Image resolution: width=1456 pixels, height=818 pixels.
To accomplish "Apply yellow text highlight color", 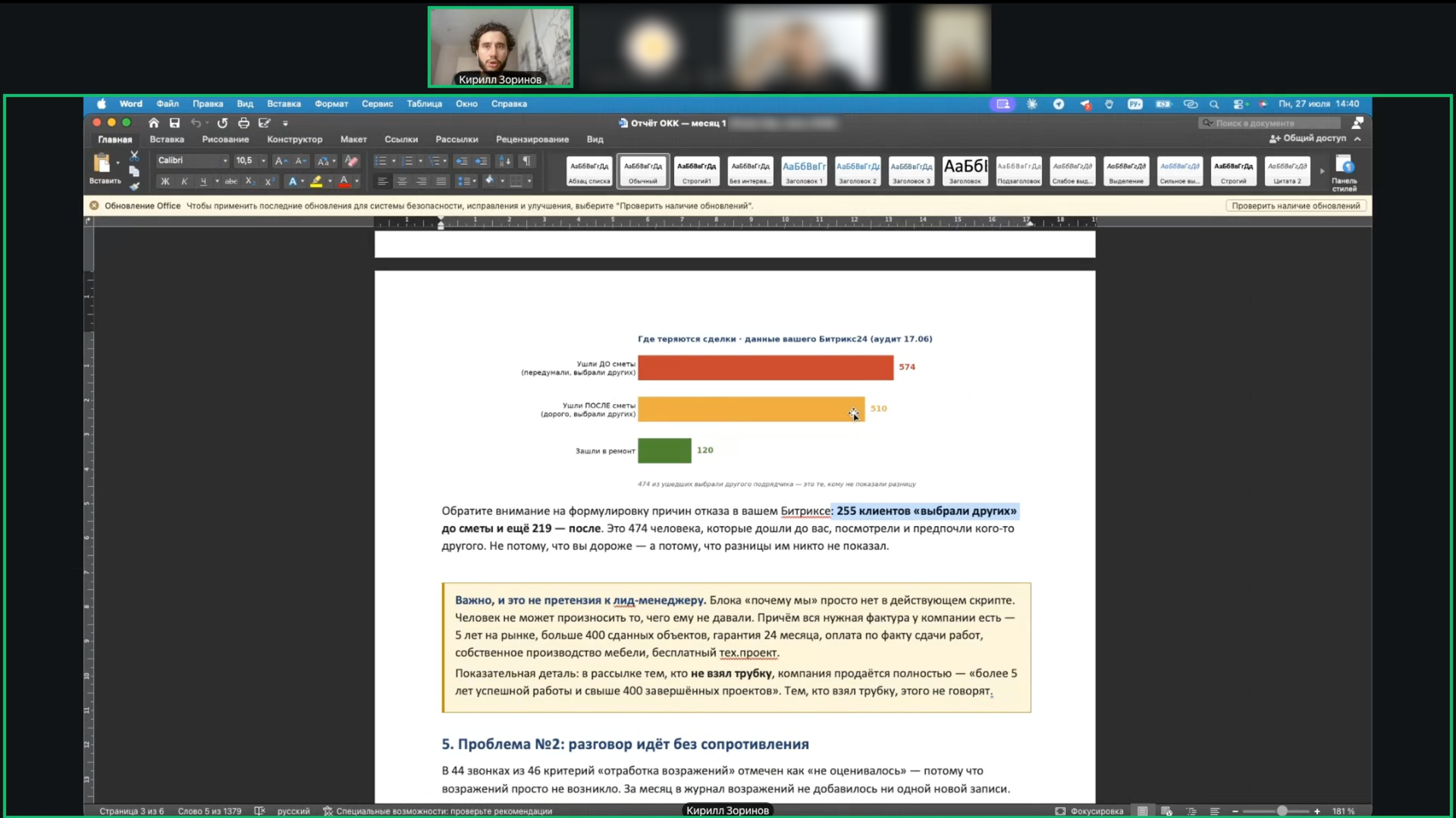I will click(x=316, y=181).
